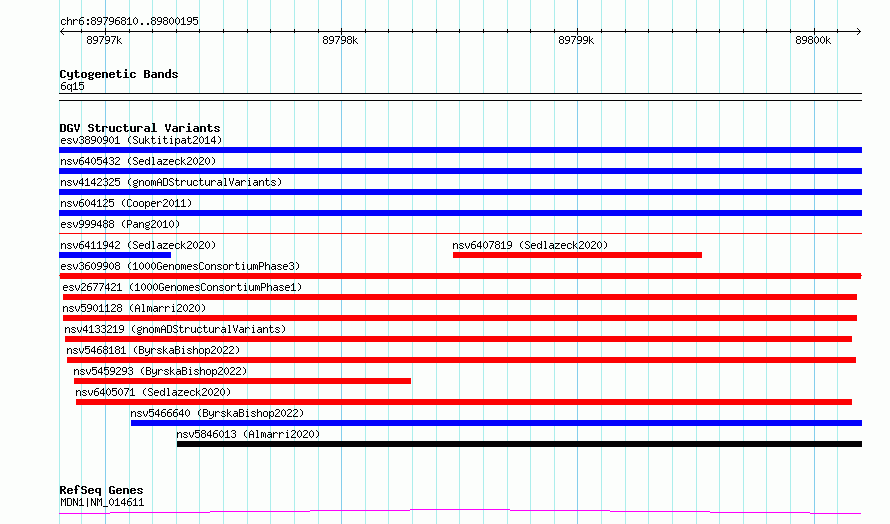Click the nsv5468181 (ByrskaBishop2022) label
The width and height of the screenshot is (890, 524).
153,350
